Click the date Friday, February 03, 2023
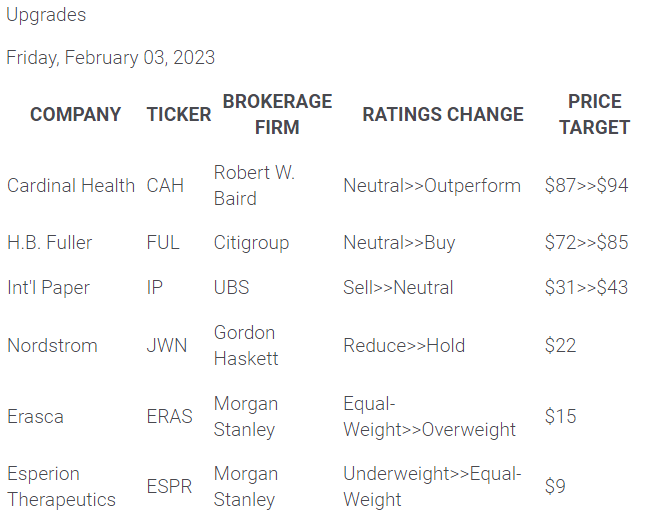 [110, 57]
